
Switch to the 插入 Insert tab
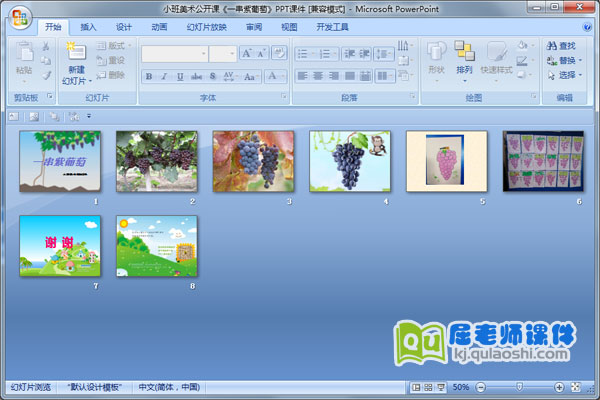tap(88, 27)
